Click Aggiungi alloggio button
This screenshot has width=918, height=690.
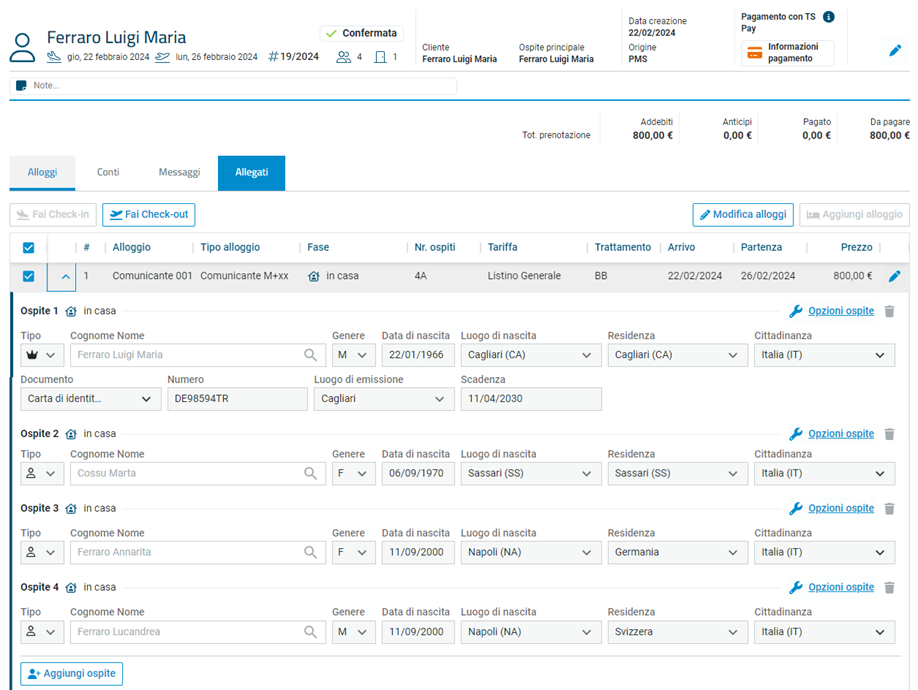tap(854, 215)
